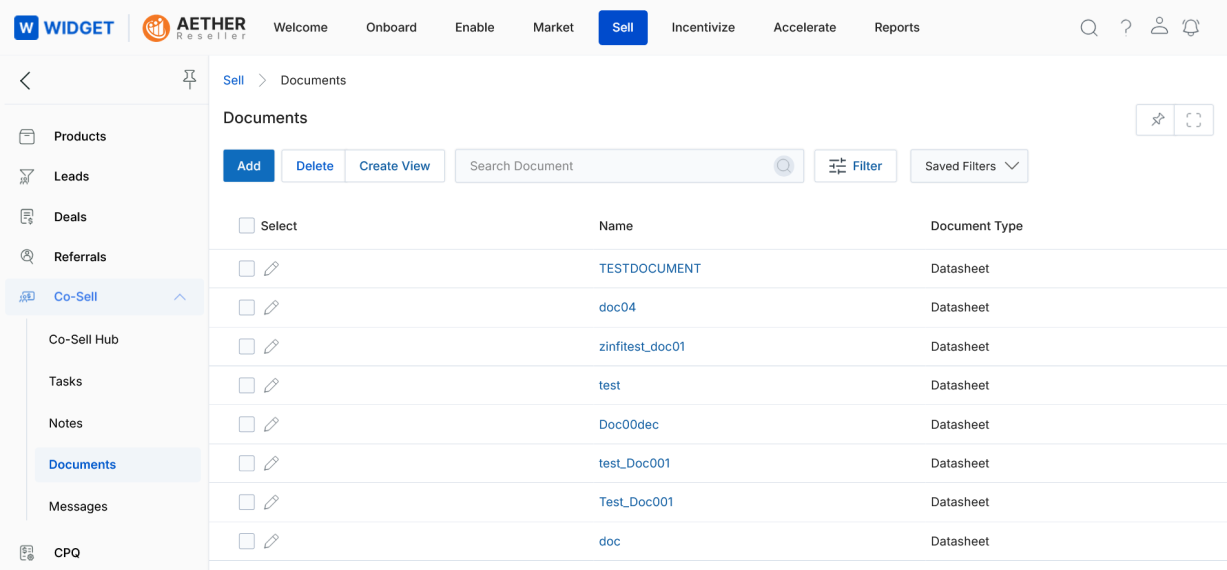Click pencil icon for test_Doc001 row

tap(271, 463)
